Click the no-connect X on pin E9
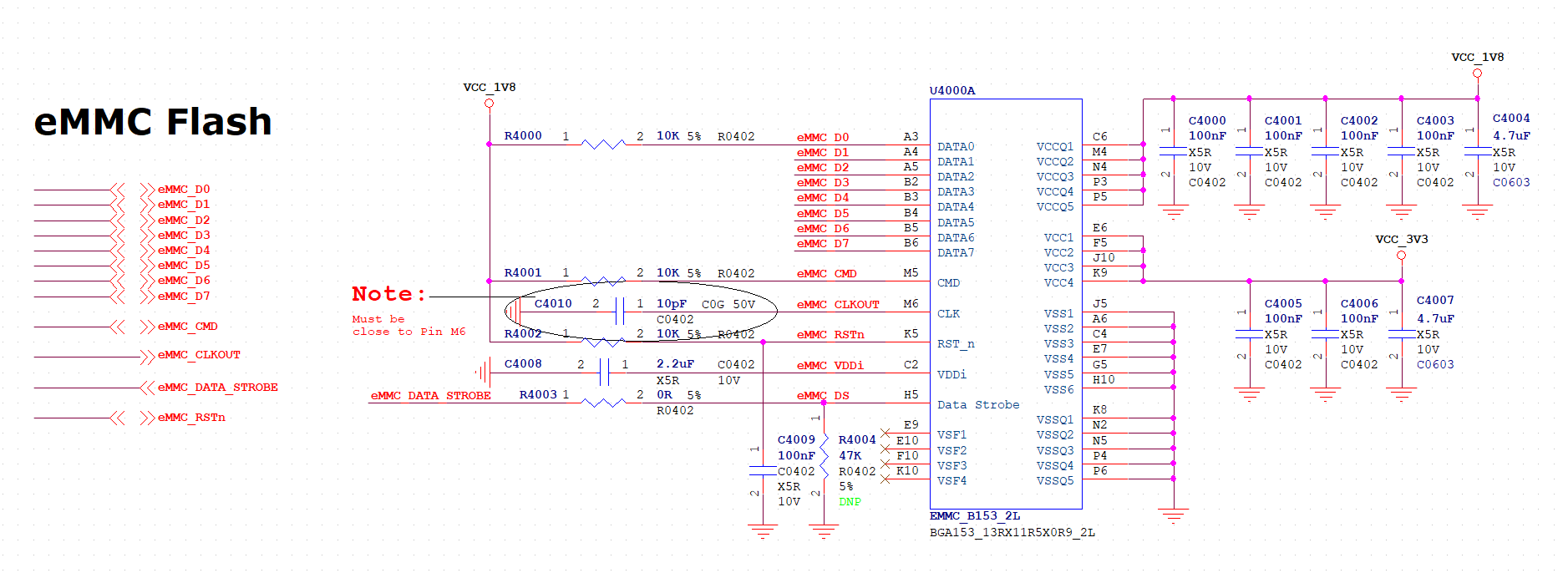This screenshot has width=1568, height=573. [885, 433]
